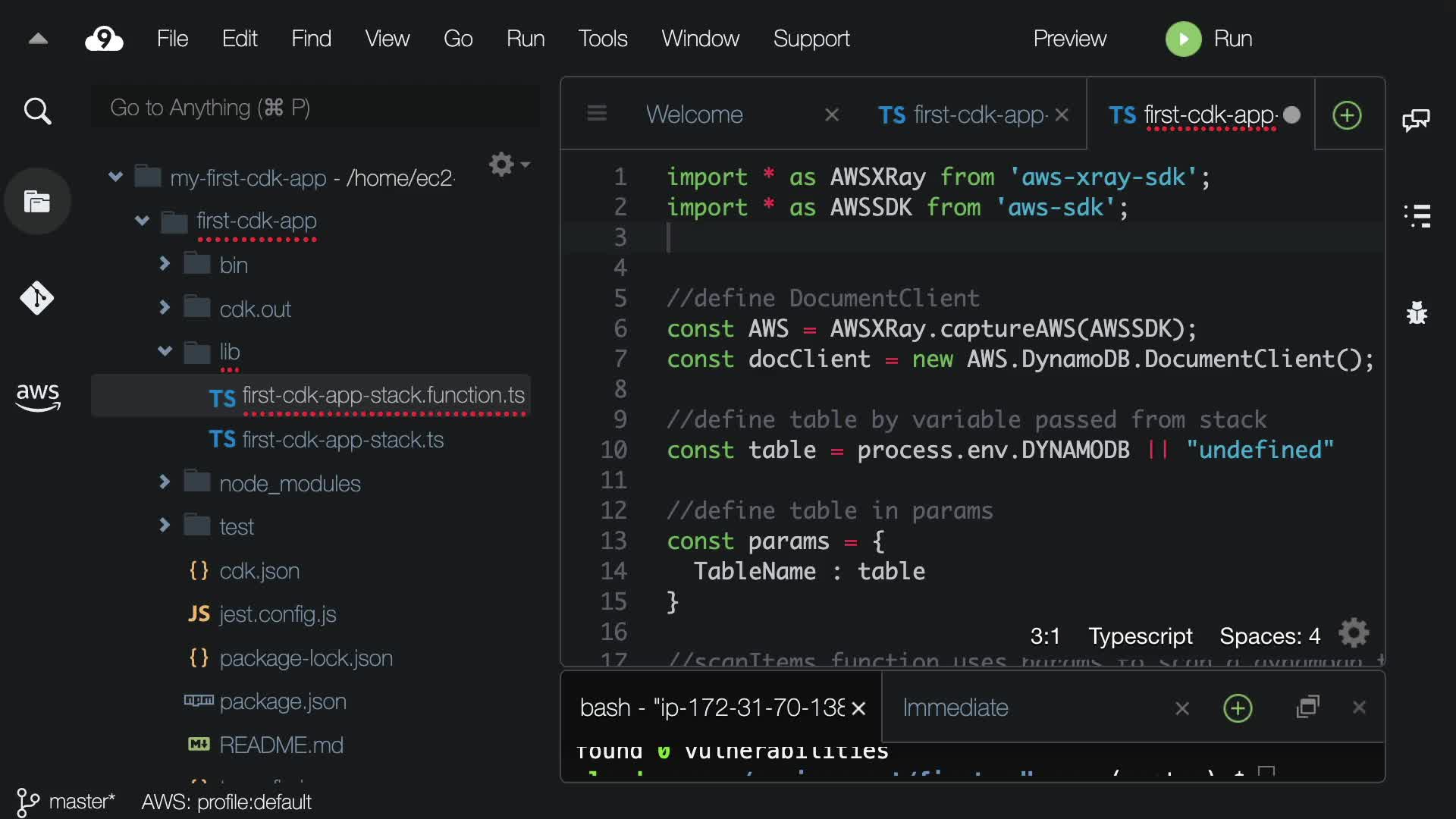Viewport: 1456px width, 819px height.
Task: Open the Outline panel icon
Action: (x=1417, y=216)
